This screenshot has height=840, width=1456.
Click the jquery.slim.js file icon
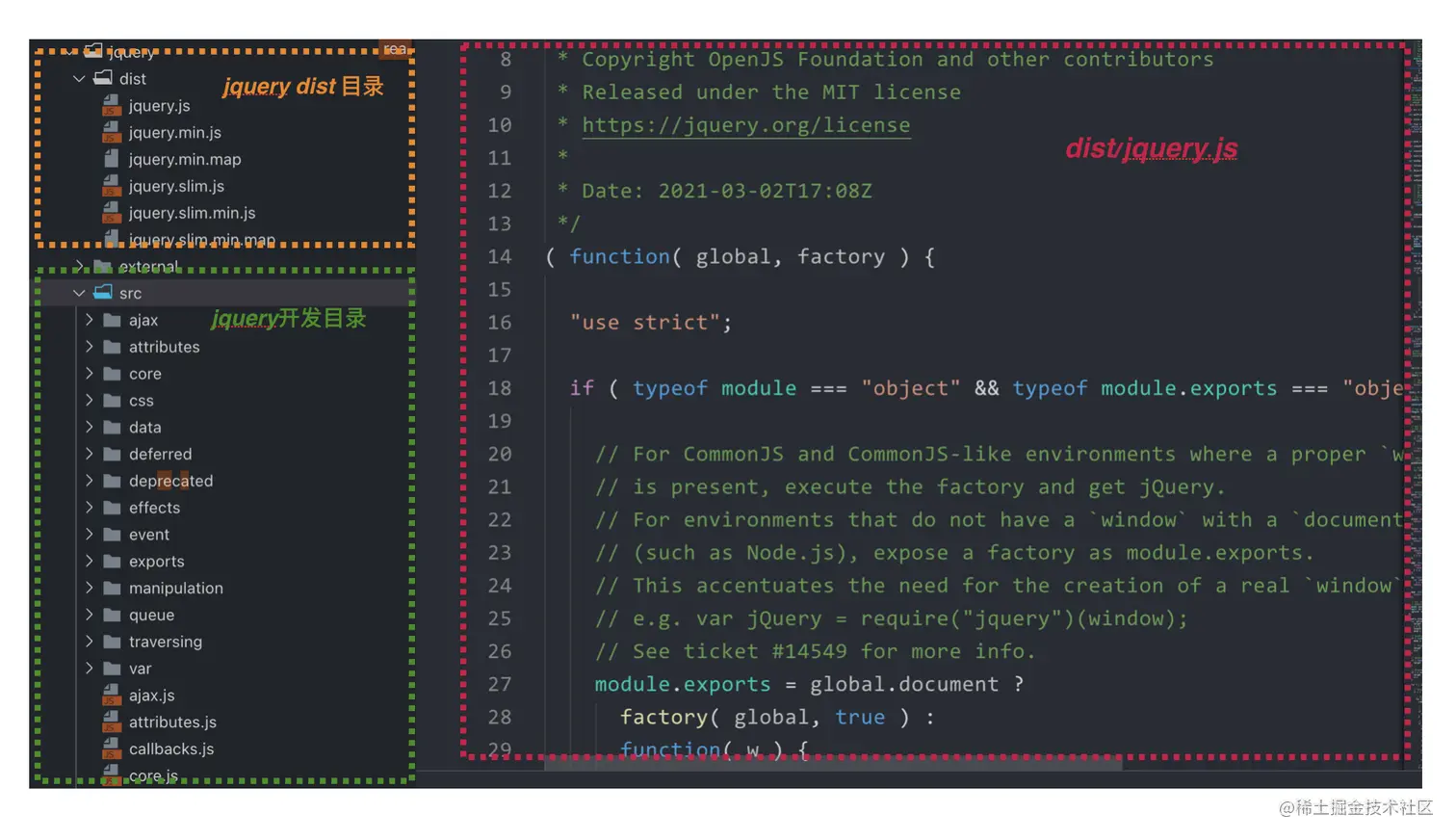tap(112, 186)
